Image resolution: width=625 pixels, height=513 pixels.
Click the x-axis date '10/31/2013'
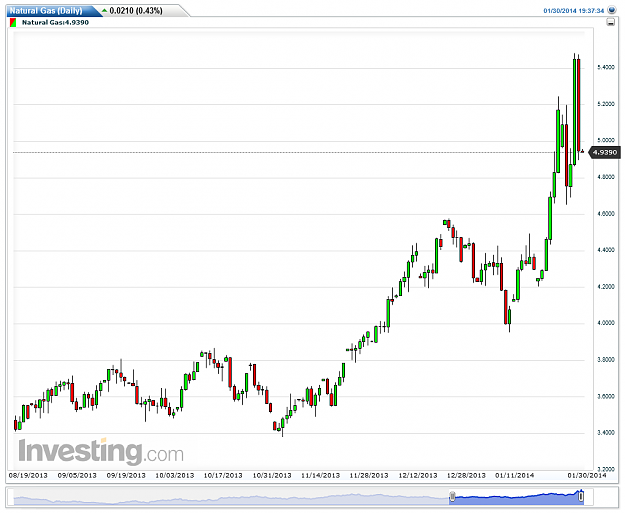(272, 476)
